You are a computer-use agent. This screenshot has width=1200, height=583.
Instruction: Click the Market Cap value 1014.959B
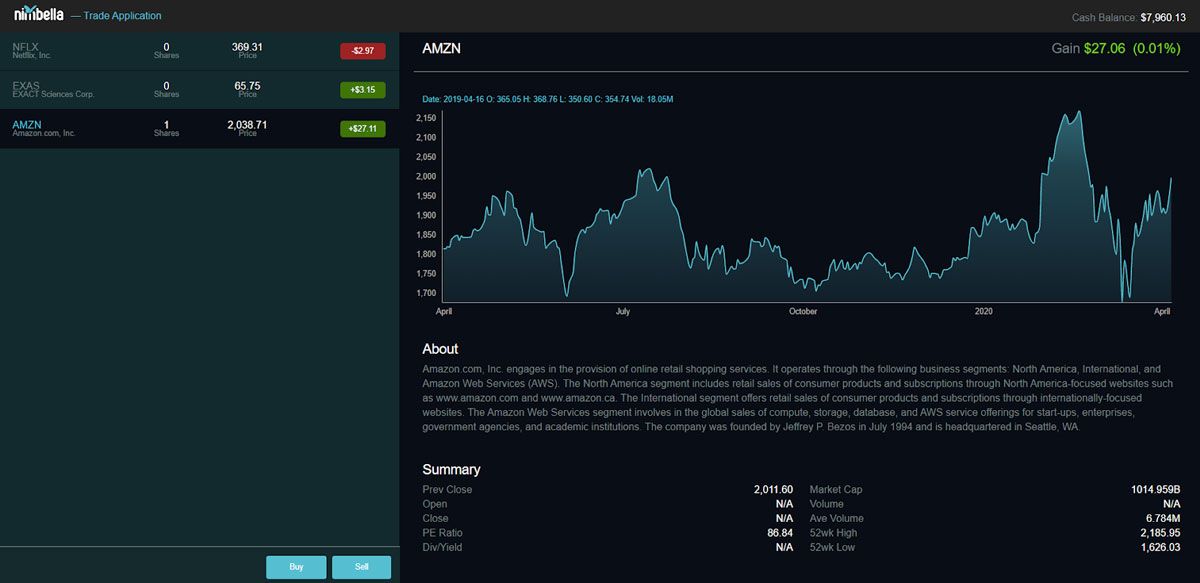1155,490
